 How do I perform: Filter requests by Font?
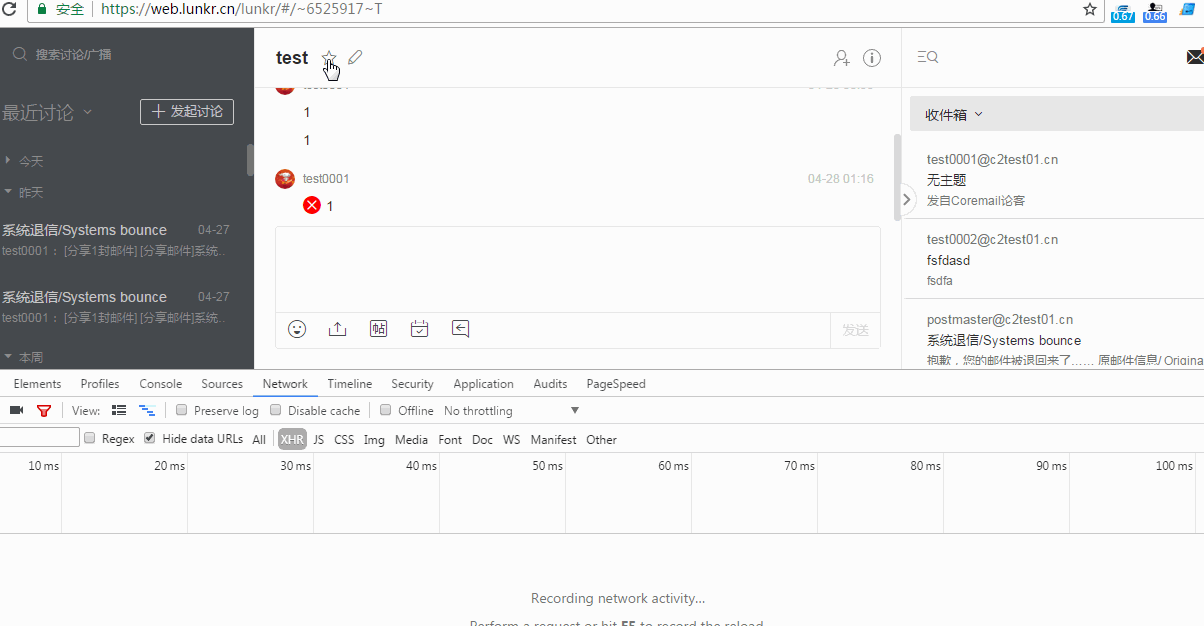[450, 440]
